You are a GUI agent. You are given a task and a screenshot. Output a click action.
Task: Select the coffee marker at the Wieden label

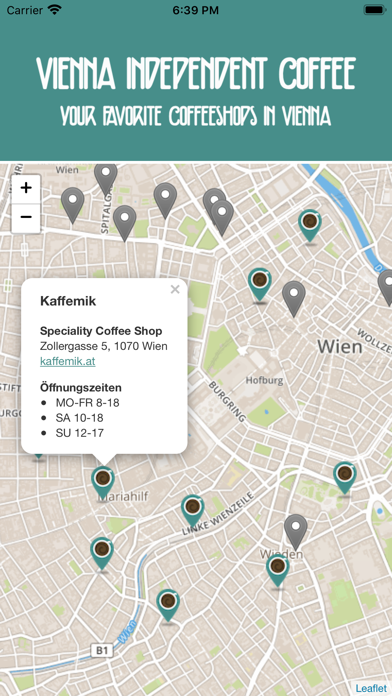click(x=278, y=571)
